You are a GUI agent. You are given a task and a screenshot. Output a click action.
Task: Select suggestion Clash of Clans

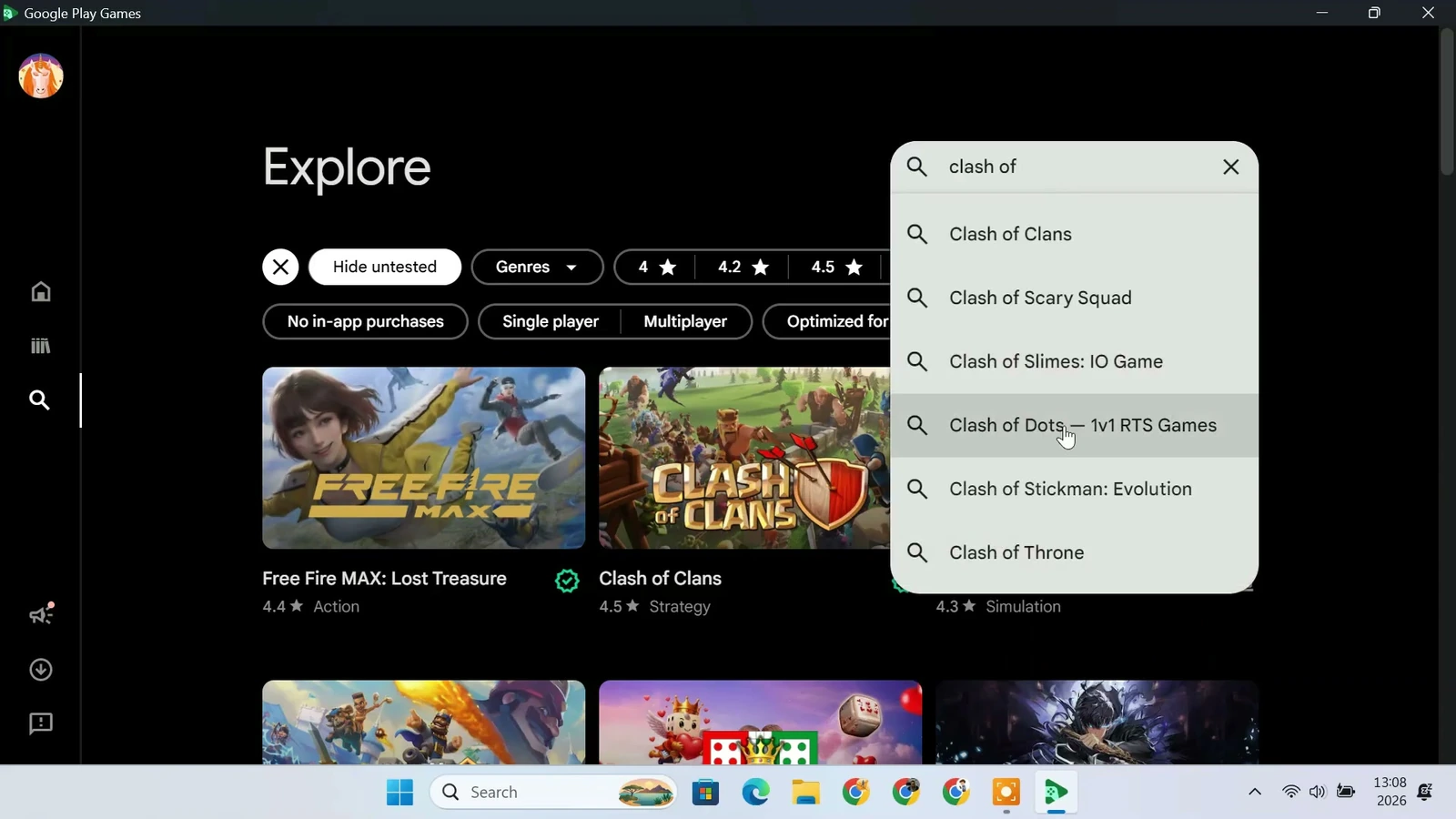point(1074,234)
